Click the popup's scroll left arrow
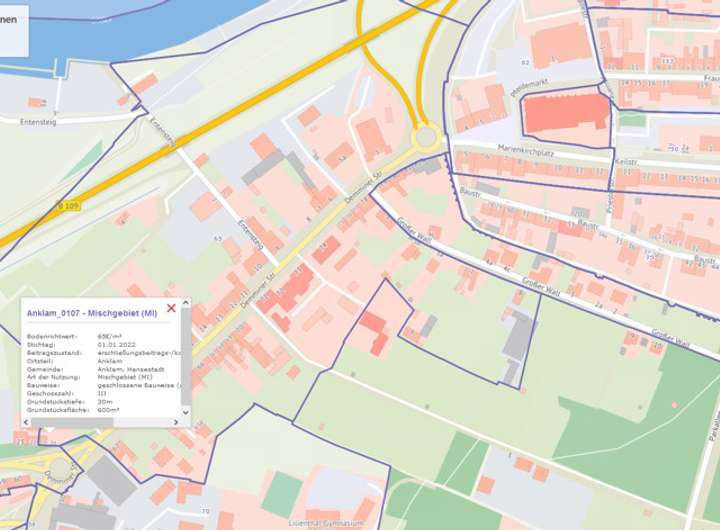This screenshot has height=530, width=720. 26,422
